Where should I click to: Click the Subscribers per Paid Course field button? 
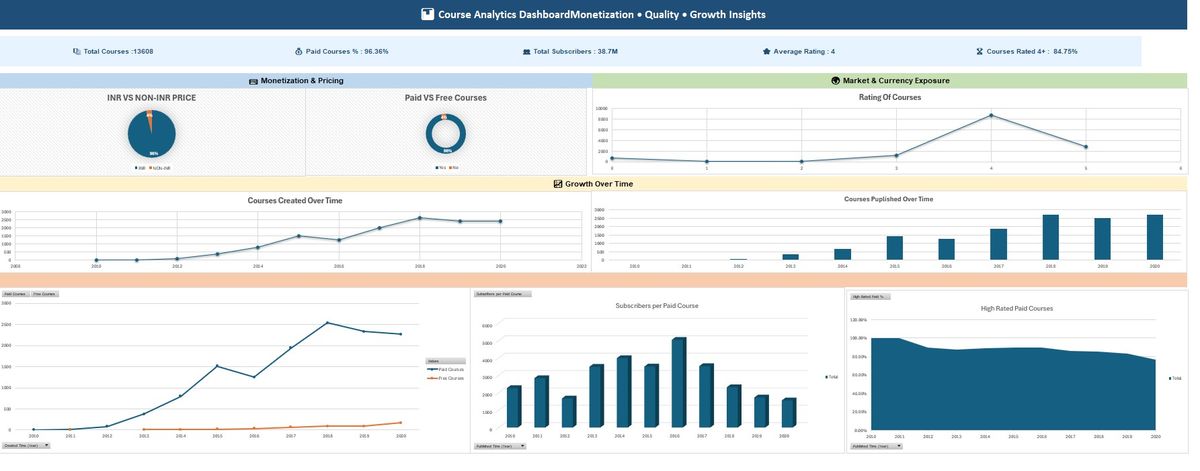coord(503,294)
